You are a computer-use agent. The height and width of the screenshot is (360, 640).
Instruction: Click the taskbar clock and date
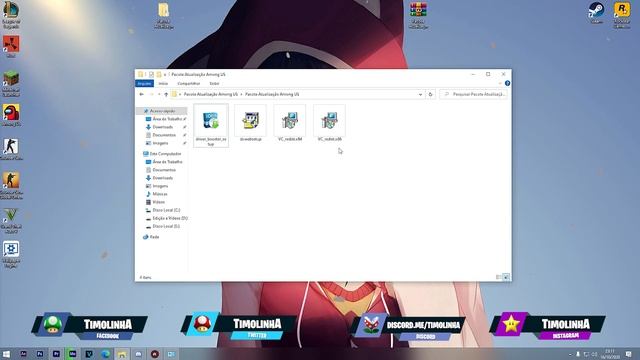pyautogui.click(x=610, y=354)
